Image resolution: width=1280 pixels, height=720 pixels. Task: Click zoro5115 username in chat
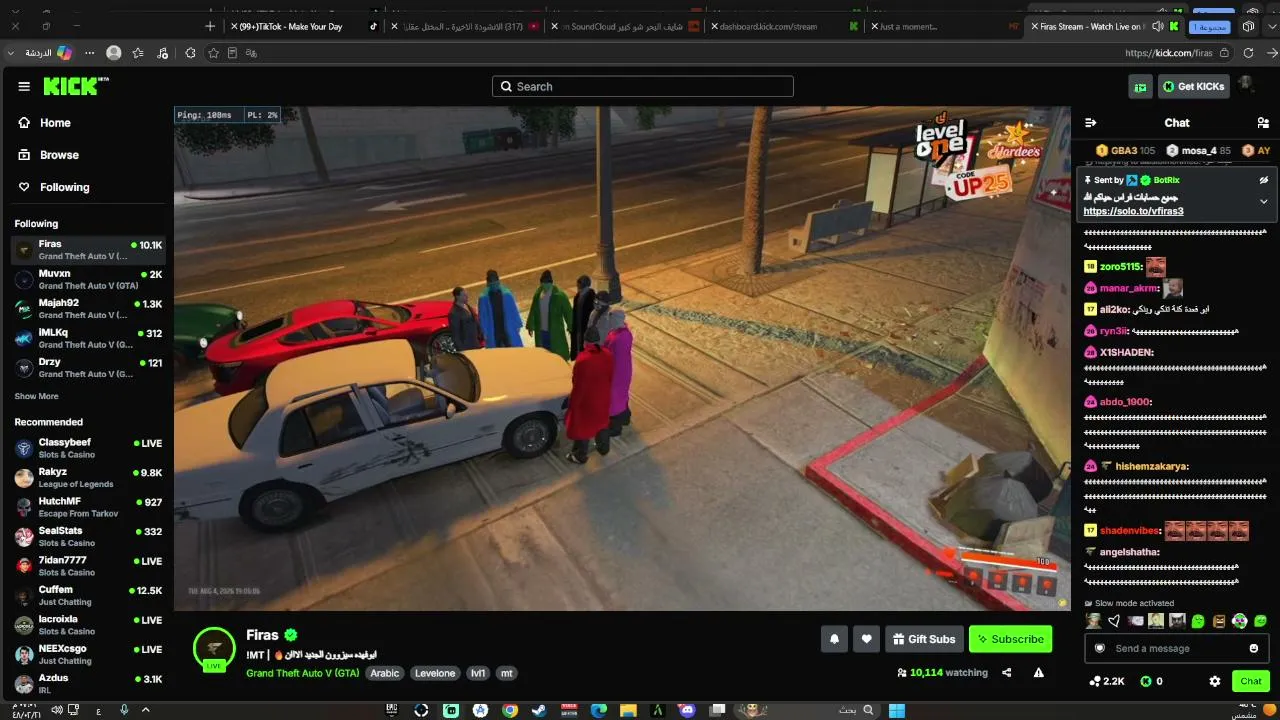click(1121, 267)
